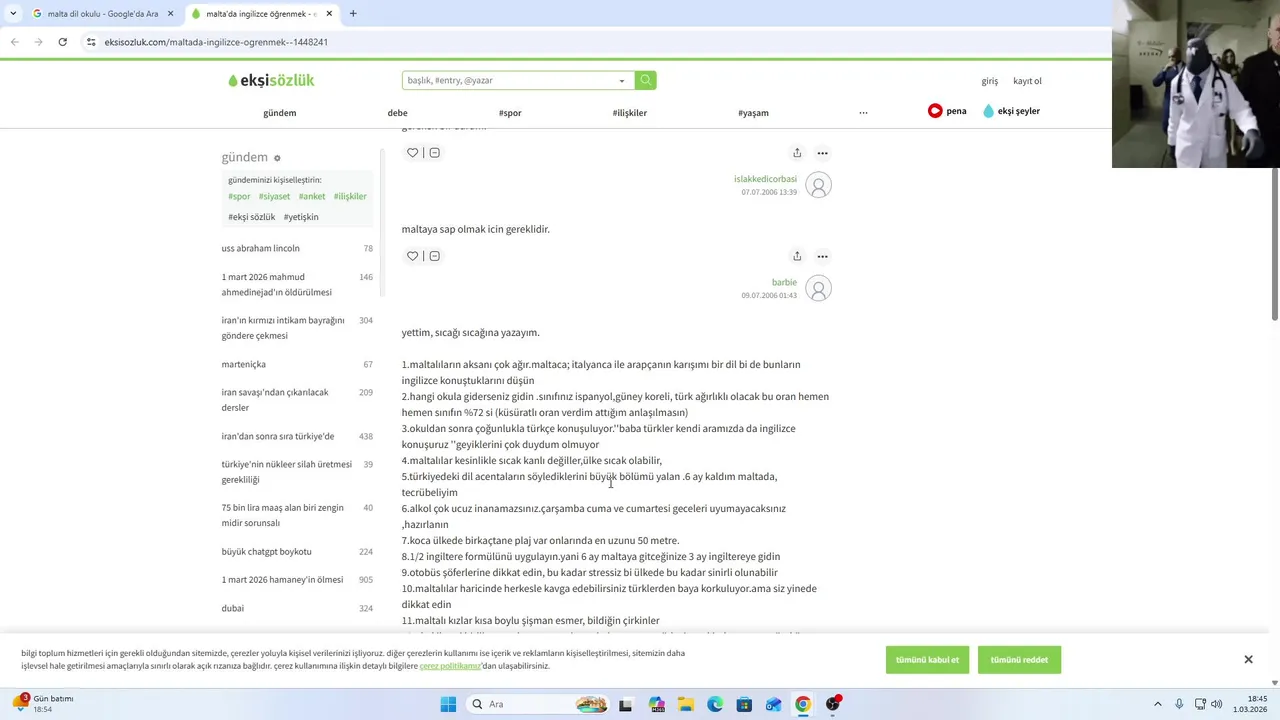This screenshot has width=1280, height=720.
Task: Open entry date 09.07.2006 01:43
Action: [769, 296]
